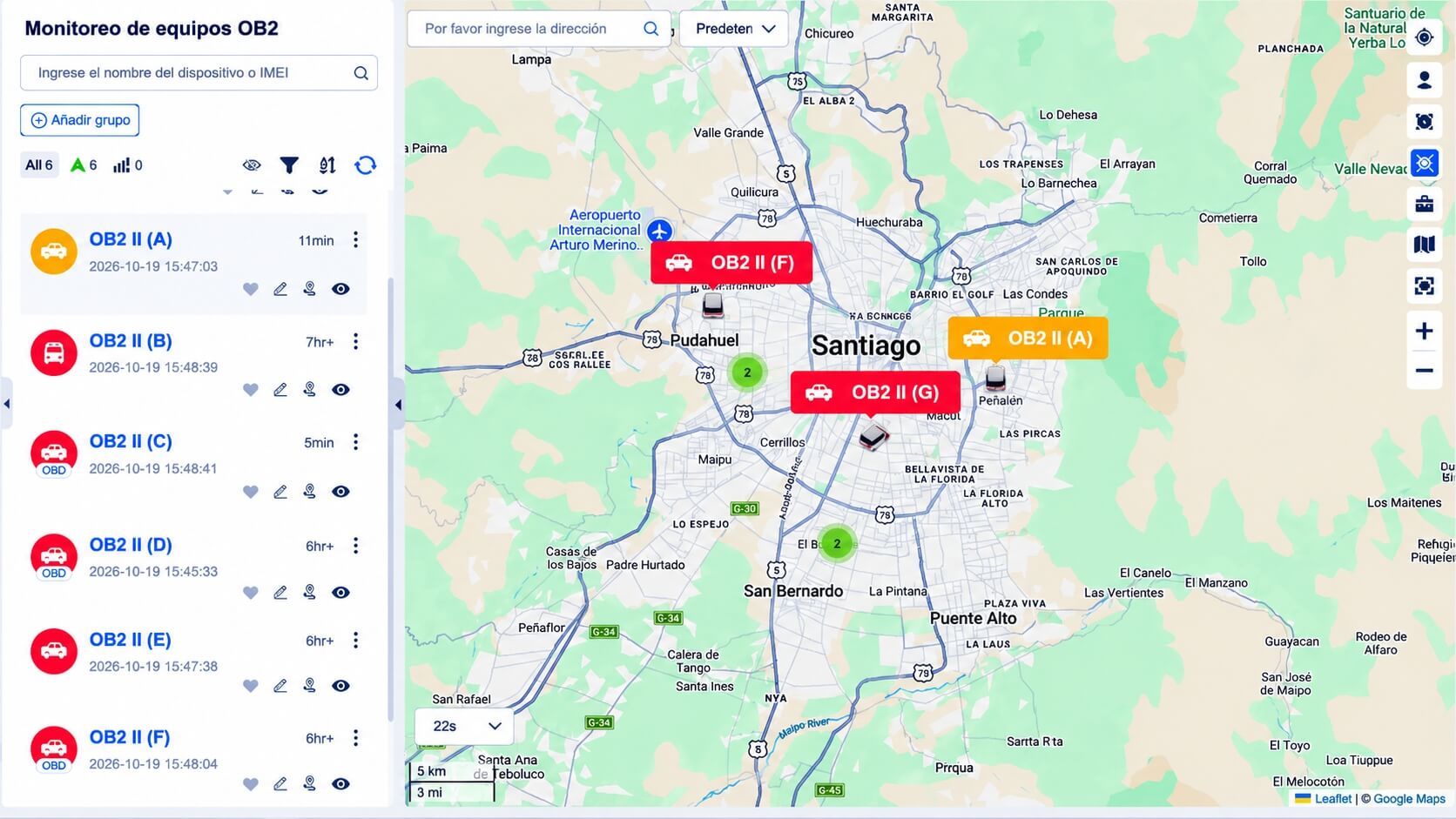This screenshot has height=819, width=1456.
Task: Open the three-dot menu for OB2 II (B)
Action: pyautogui.click(x=355, y=341)
